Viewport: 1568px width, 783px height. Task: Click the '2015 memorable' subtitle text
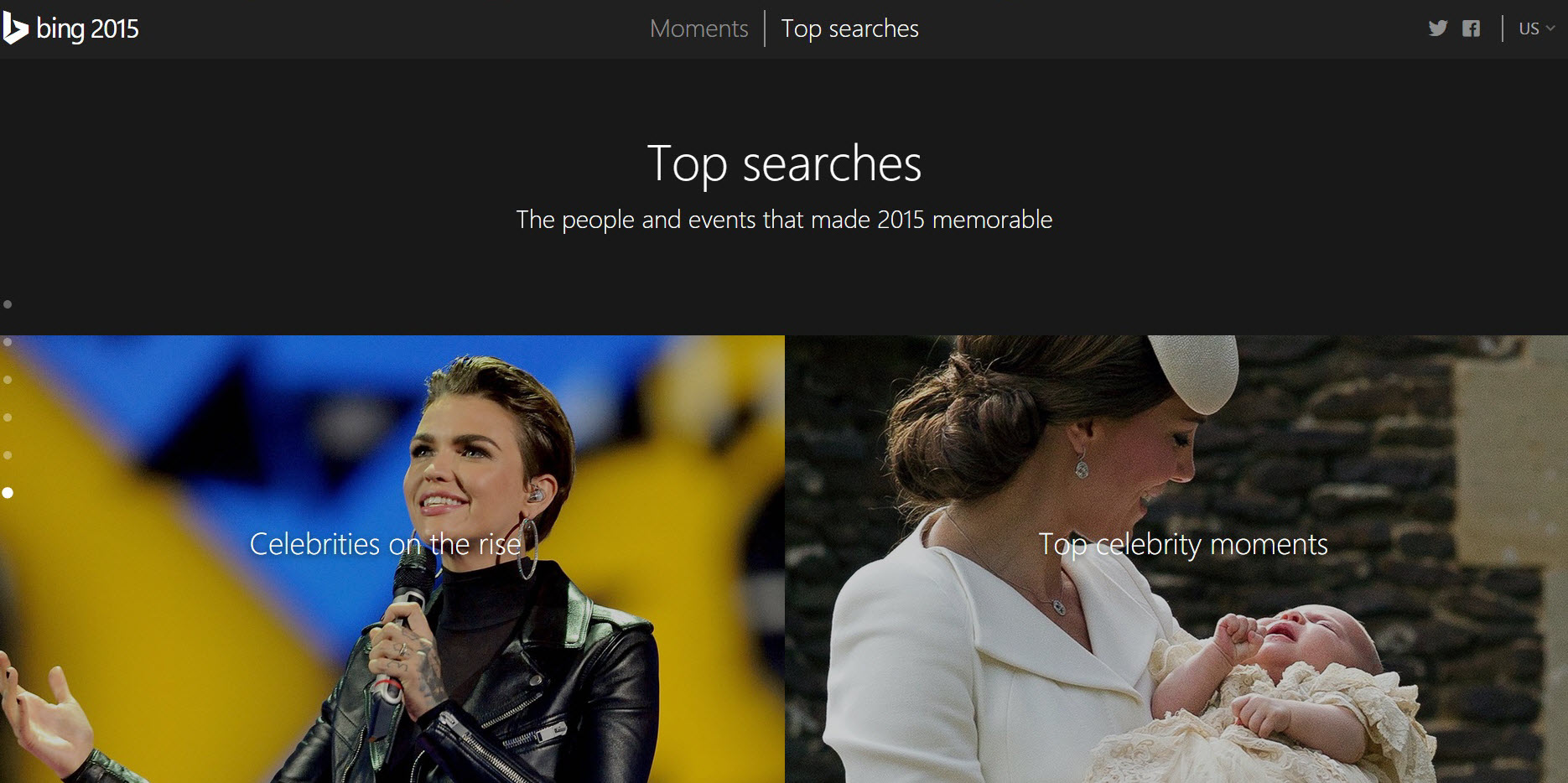pyautogui.click(x=964, y=220)
